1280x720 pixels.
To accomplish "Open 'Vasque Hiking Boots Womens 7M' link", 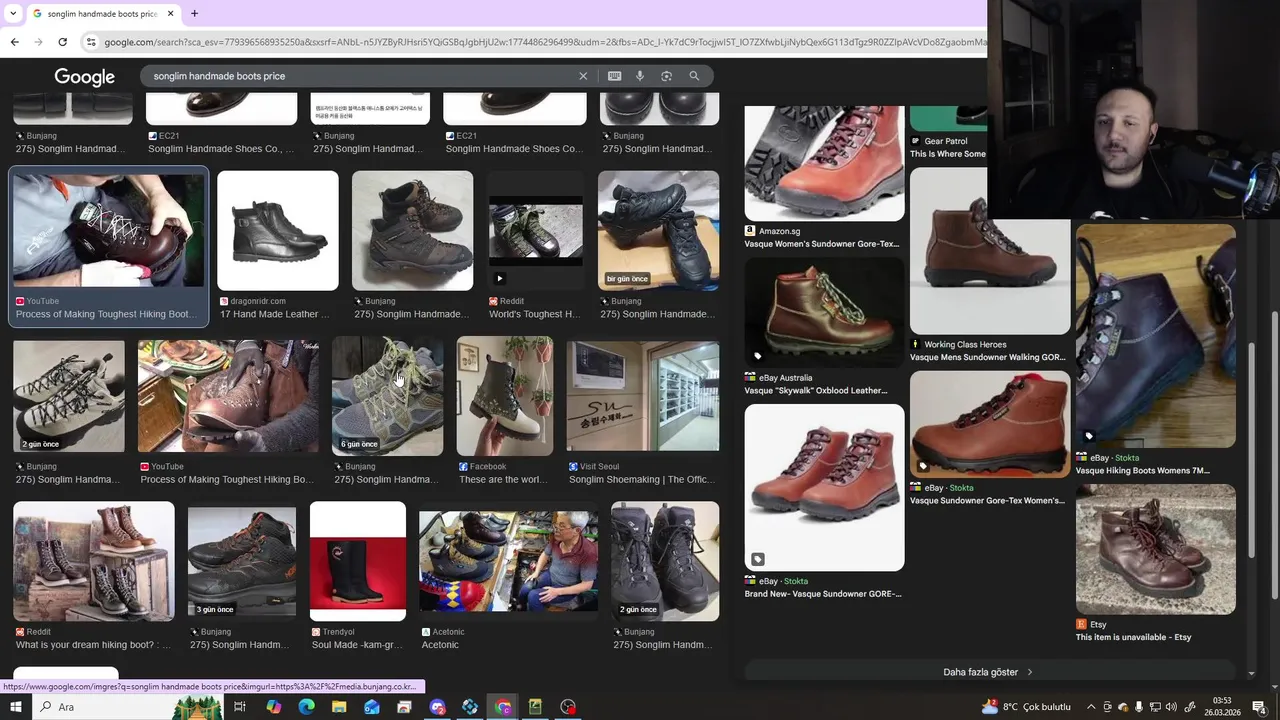I will 1142,471.
